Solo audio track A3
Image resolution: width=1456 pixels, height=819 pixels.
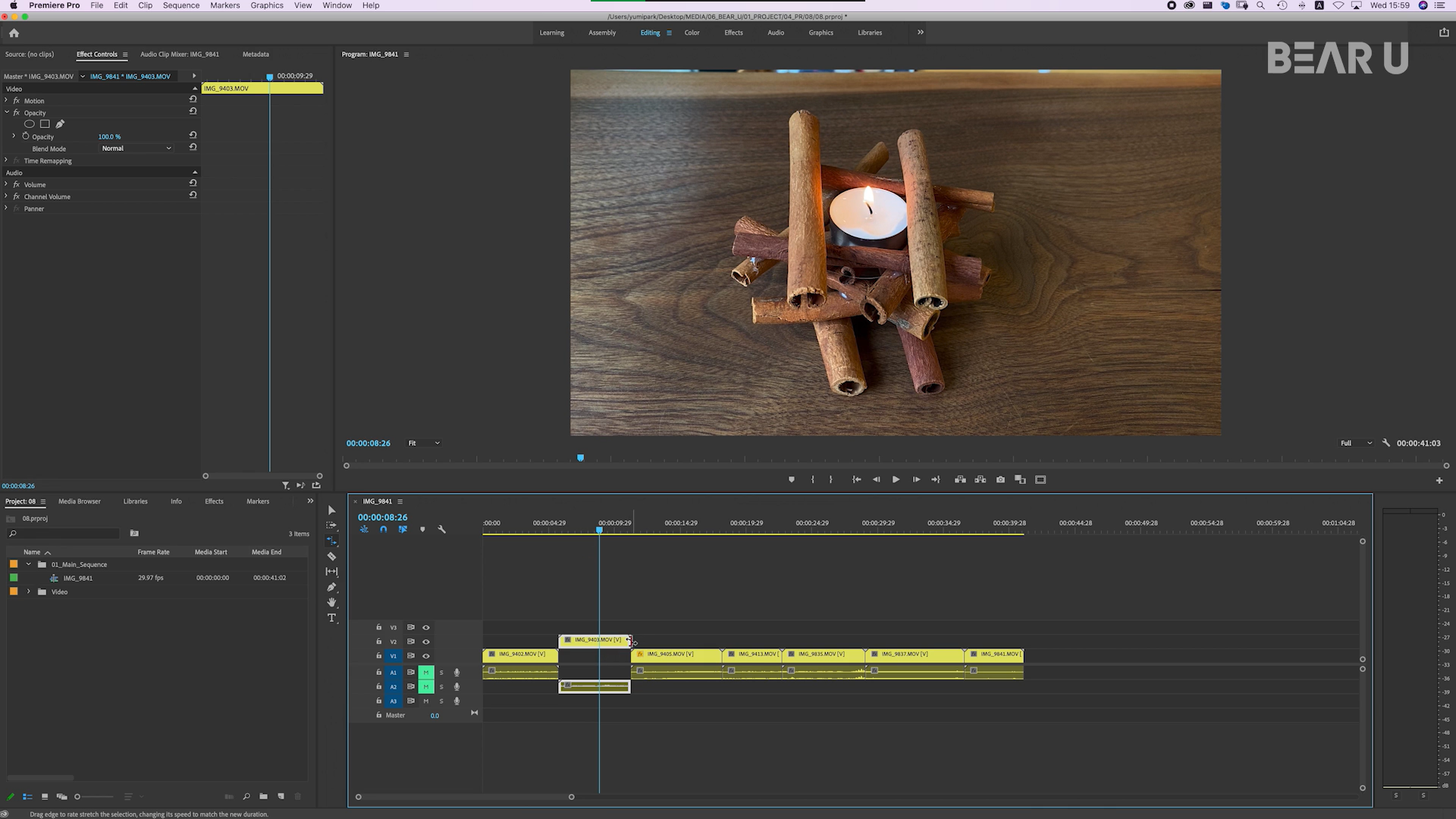[441, 701]
